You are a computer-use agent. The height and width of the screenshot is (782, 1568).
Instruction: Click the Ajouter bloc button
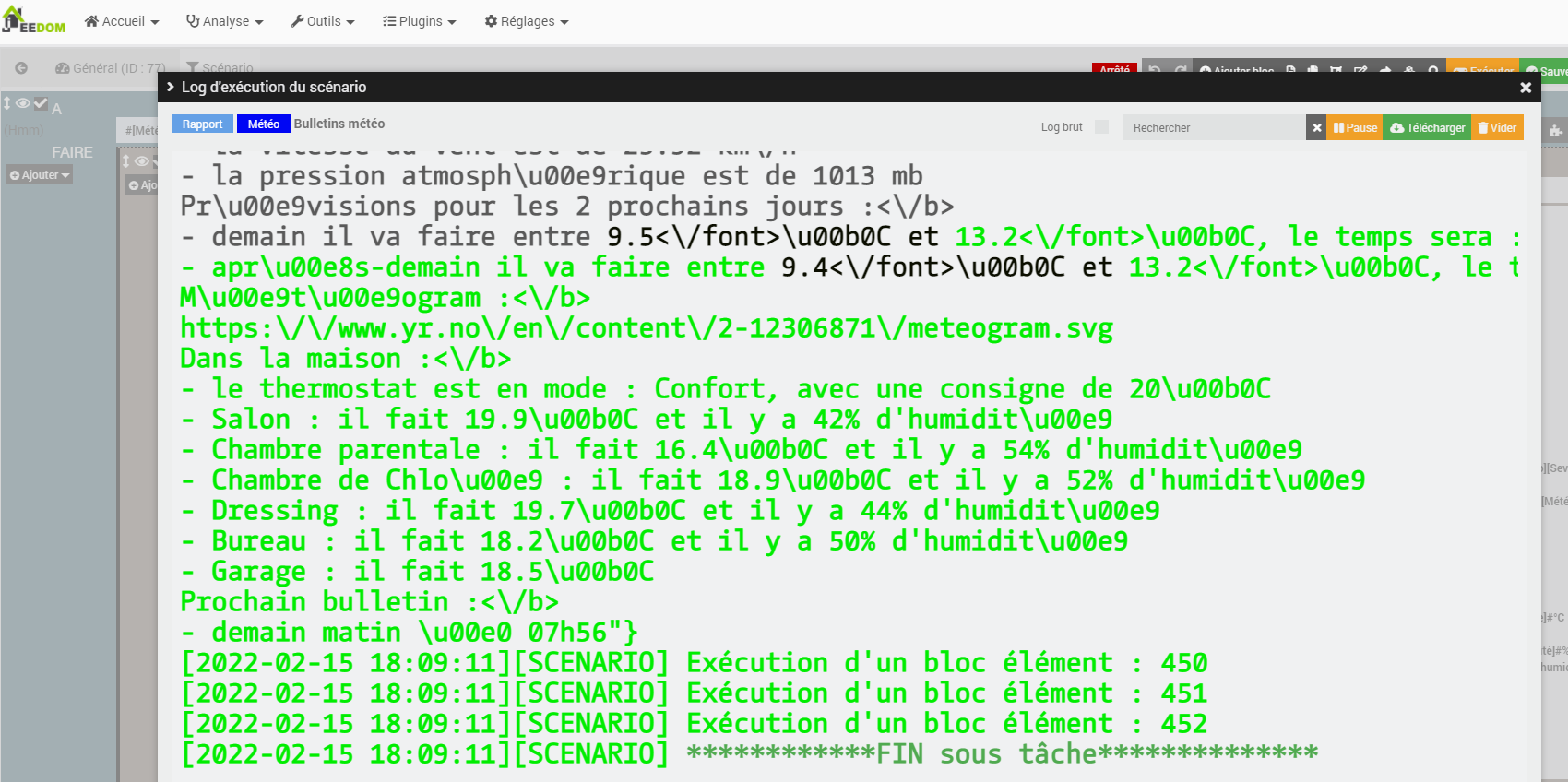point(1237,69)
